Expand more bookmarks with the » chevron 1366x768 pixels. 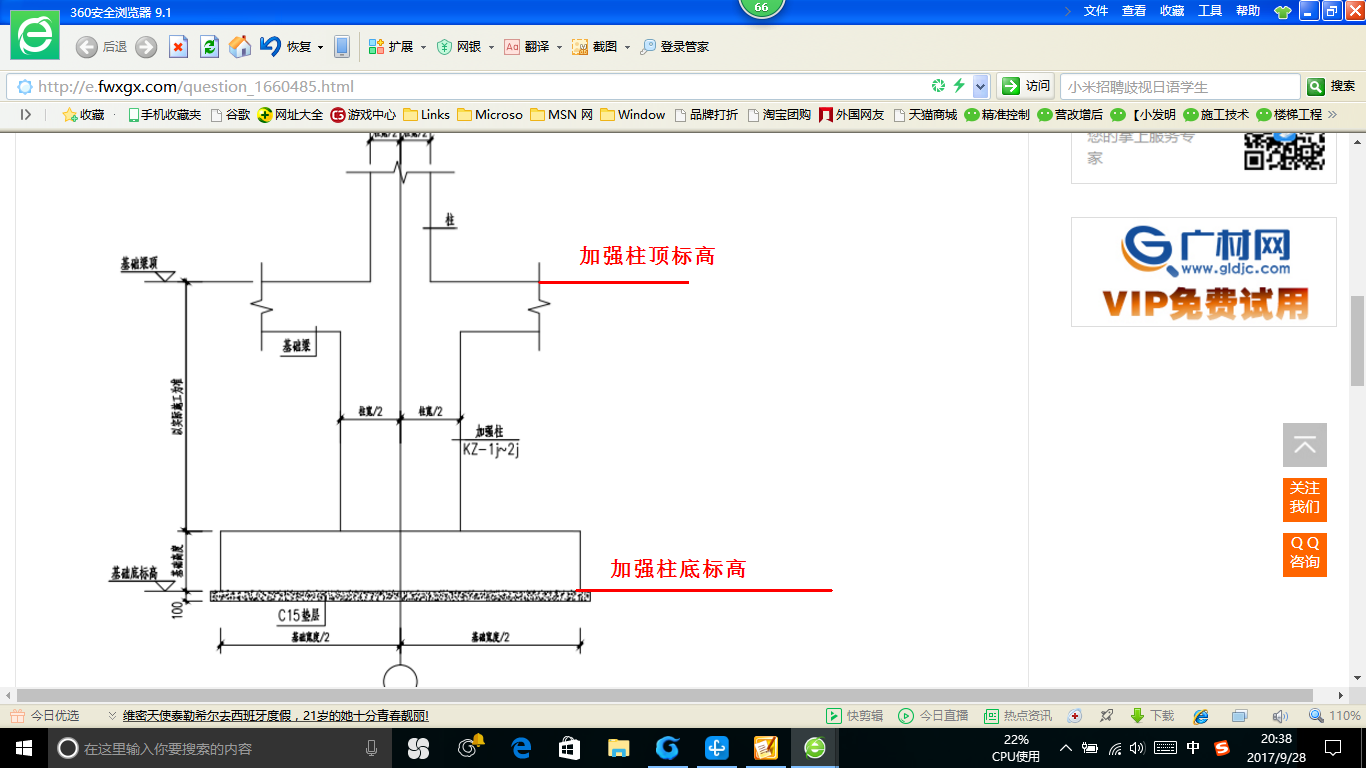coord(1332,115)
